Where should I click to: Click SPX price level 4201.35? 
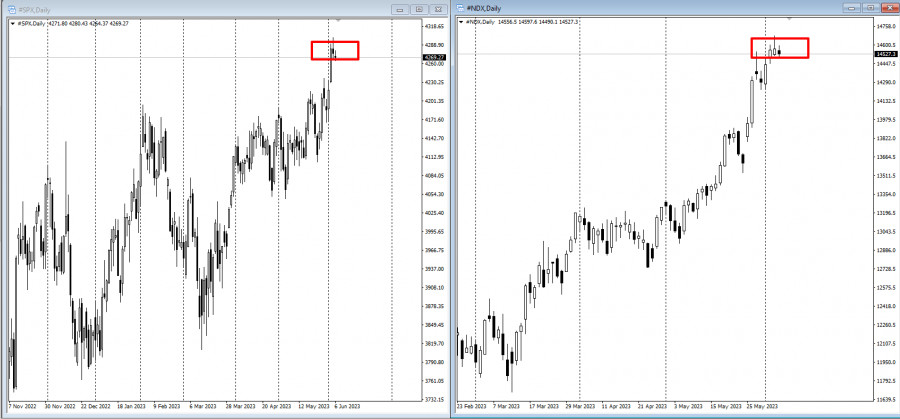(x=435, y=101)
